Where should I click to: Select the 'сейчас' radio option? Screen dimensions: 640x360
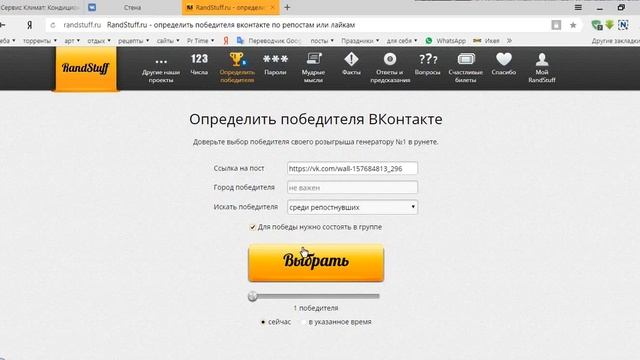coord(263,322)
